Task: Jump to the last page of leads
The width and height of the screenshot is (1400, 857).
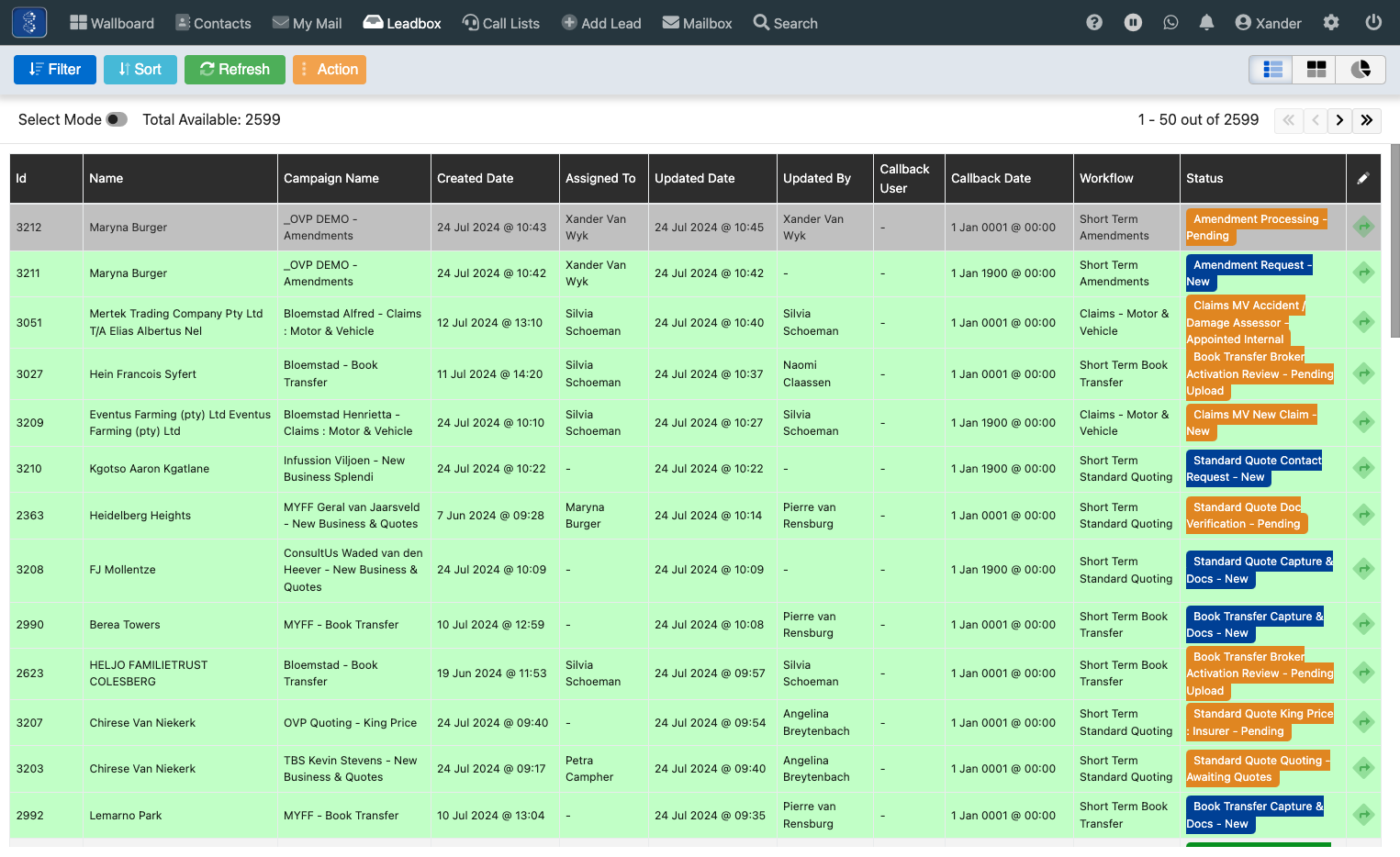Action: pyautogui.click(x=1367, y=120)
